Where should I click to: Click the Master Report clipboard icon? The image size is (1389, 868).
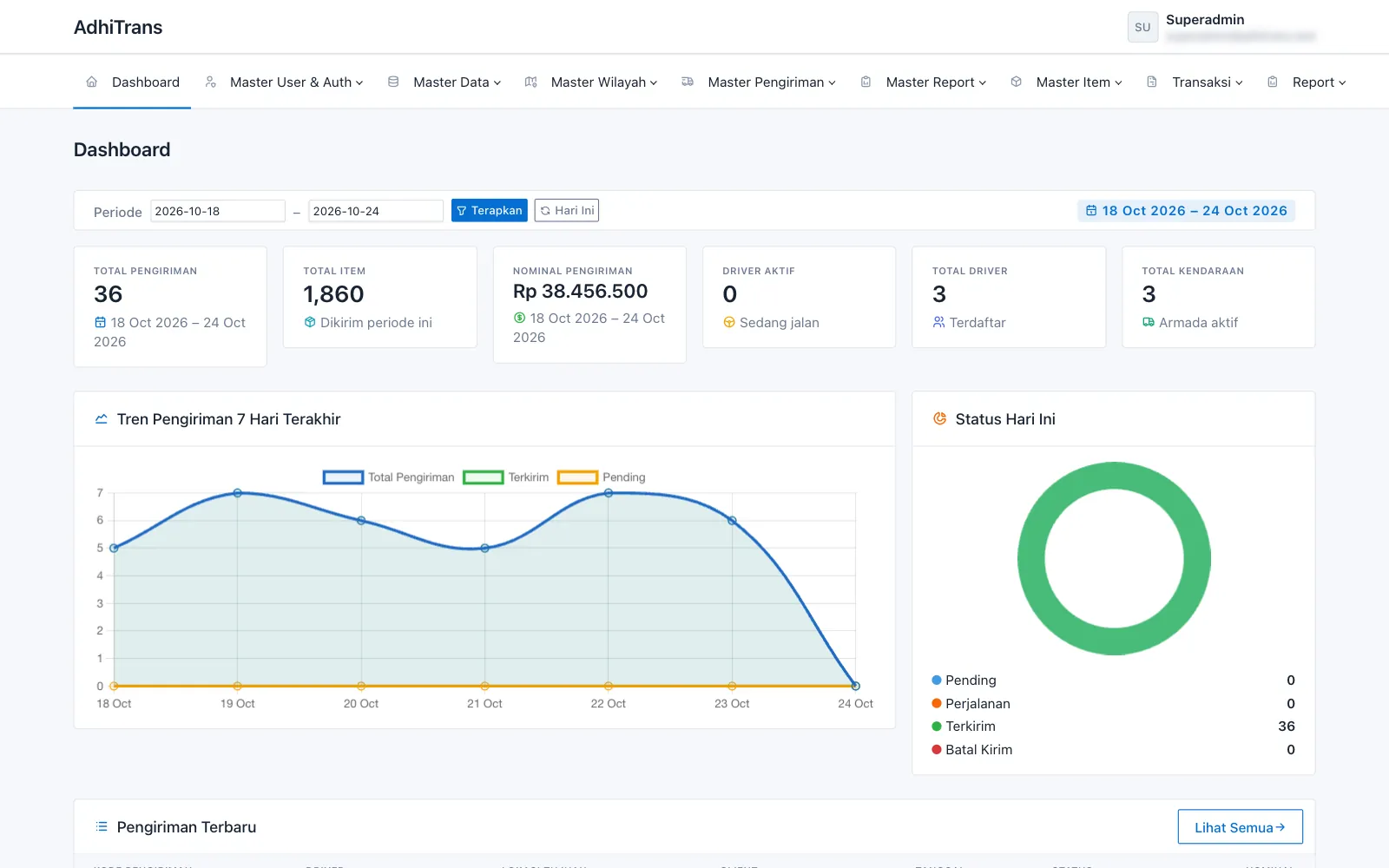point(866,82)
